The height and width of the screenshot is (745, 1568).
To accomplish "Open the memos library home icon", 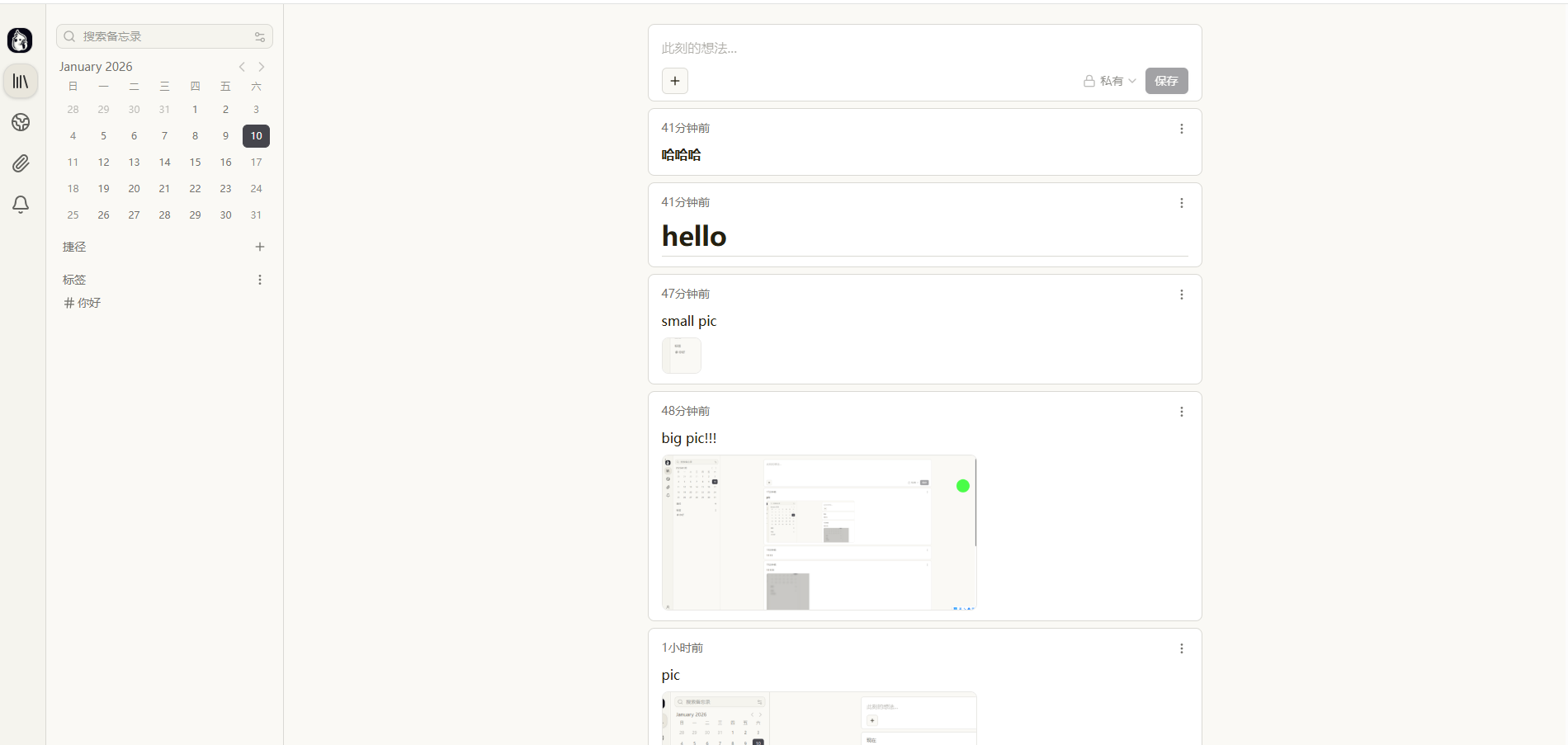I will coord(21,81).
